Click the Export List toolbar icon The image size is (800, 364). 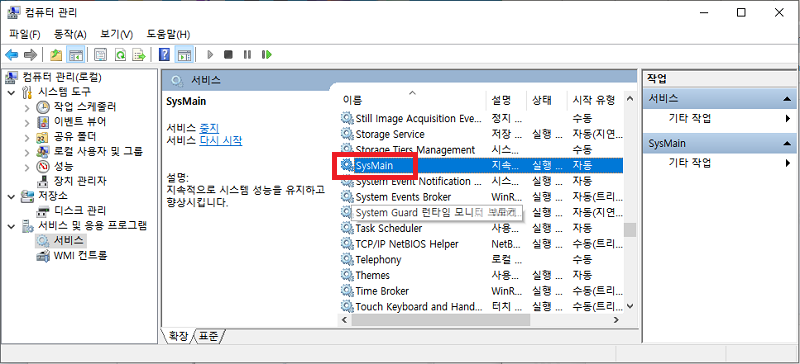139,55
